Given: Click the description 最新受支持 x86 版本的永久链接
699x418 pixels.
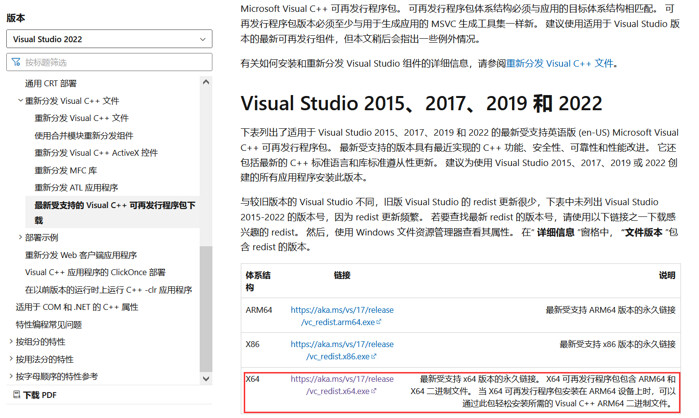Looking at the screenshot, I should click(618, 344).
